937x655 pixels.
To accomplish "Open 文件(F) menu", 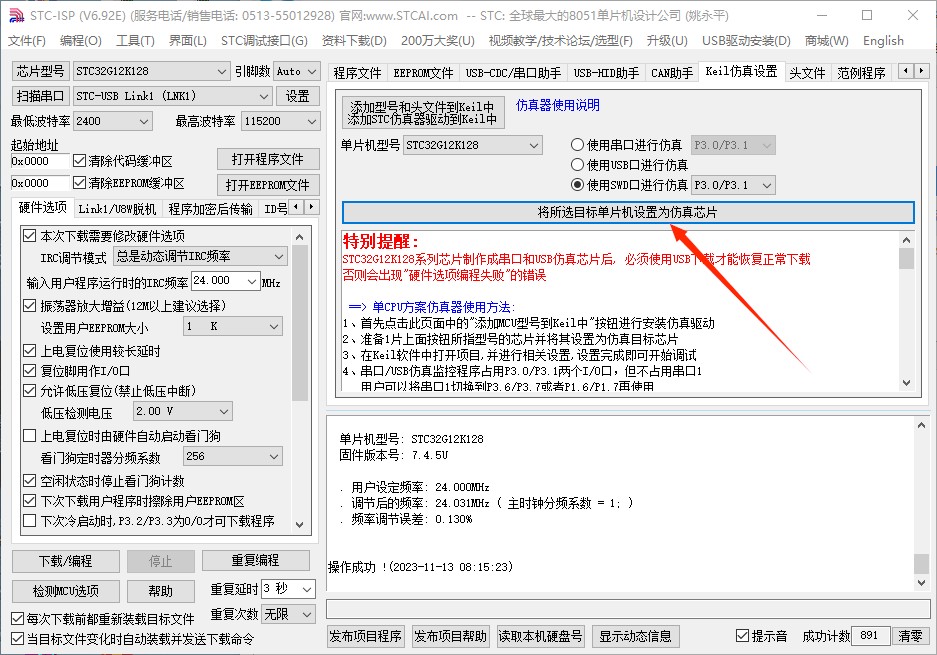I will pos(27,41).
